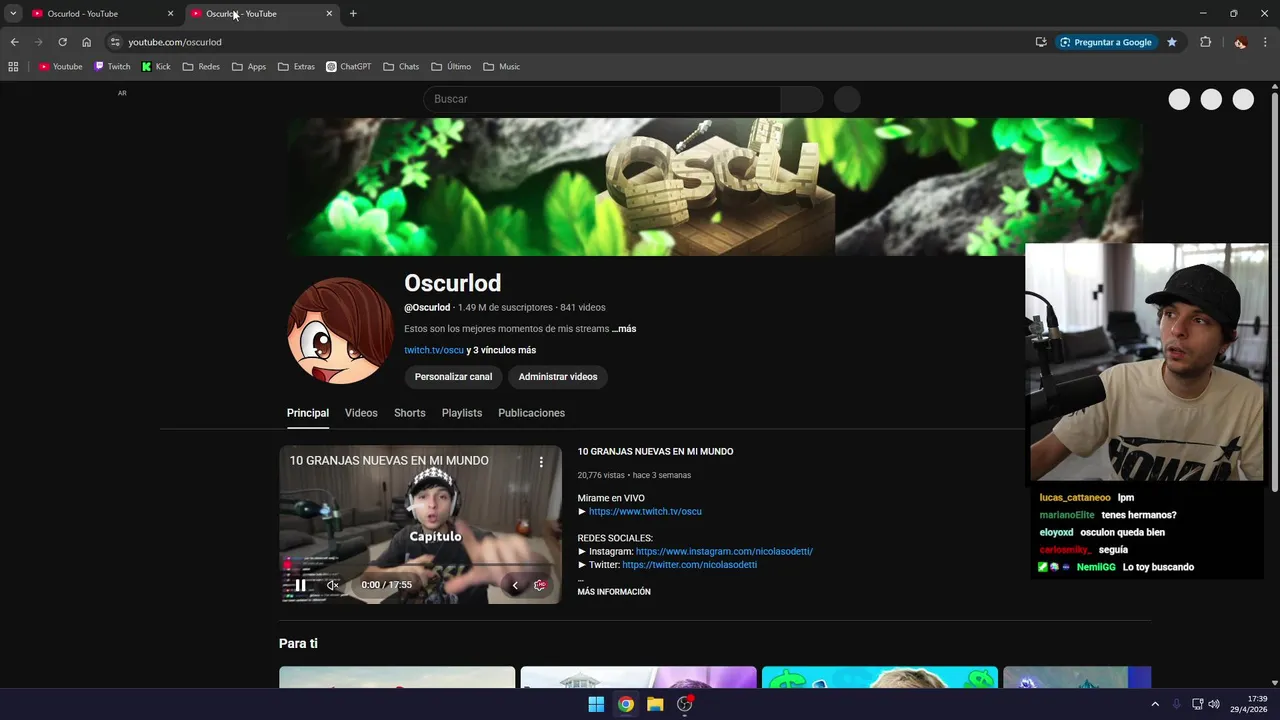Open the ChatGPT bookmark

coord(349,67)
